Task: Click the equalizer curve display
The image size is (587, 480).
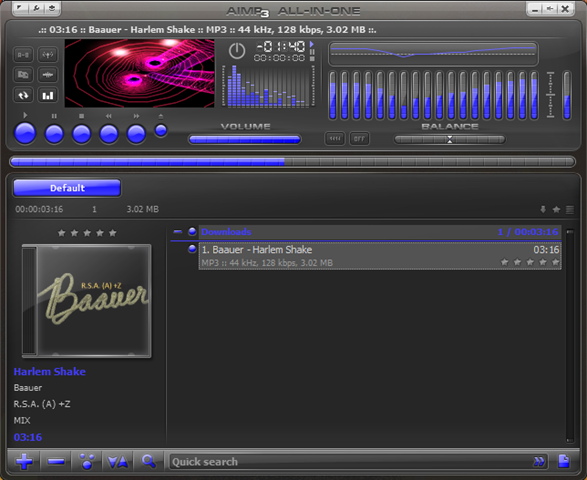Action: pos(434,54)
